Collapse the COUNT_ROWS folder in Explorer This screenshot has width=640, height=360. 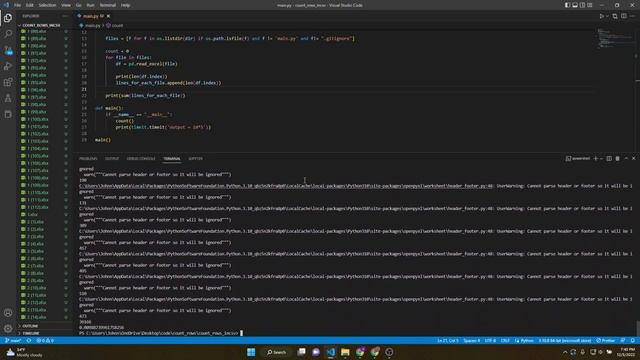tap(41, 25)
